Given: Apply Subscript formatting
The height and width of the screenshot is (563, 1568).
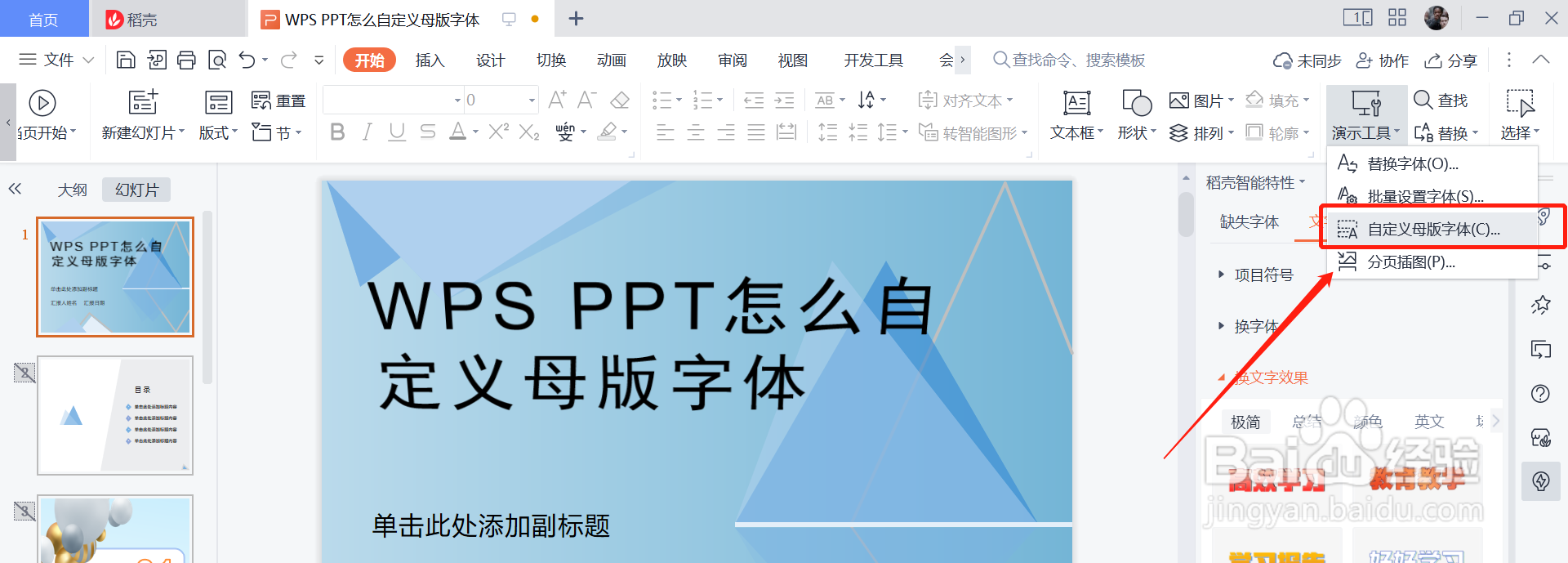Looking at the screenshot, I should [x=529, y=132].
